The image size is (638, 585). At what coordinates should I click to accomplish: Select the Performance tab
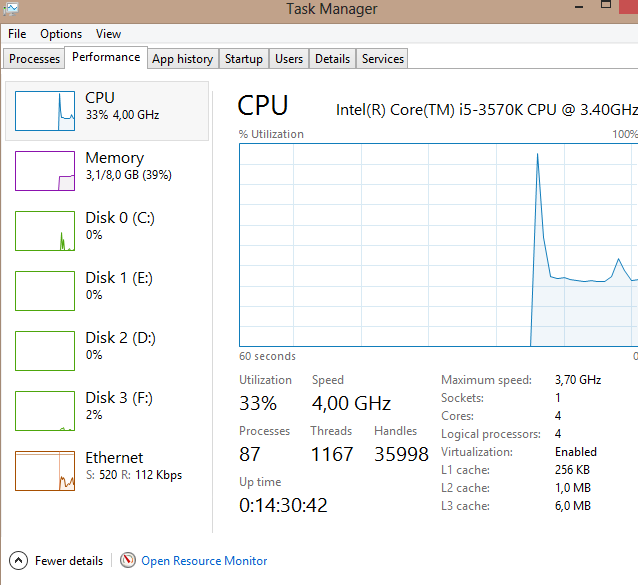[106, 57]
